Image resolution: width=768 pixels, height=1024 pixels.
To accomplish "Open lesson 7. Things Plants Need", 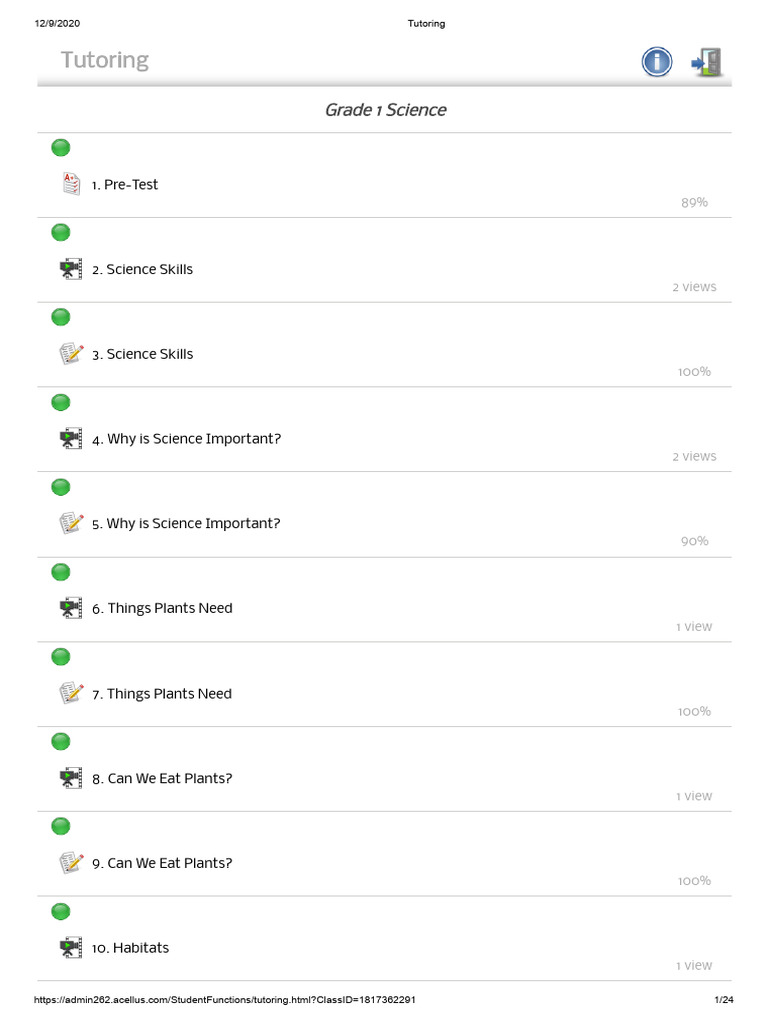I will tap(162, 694).
